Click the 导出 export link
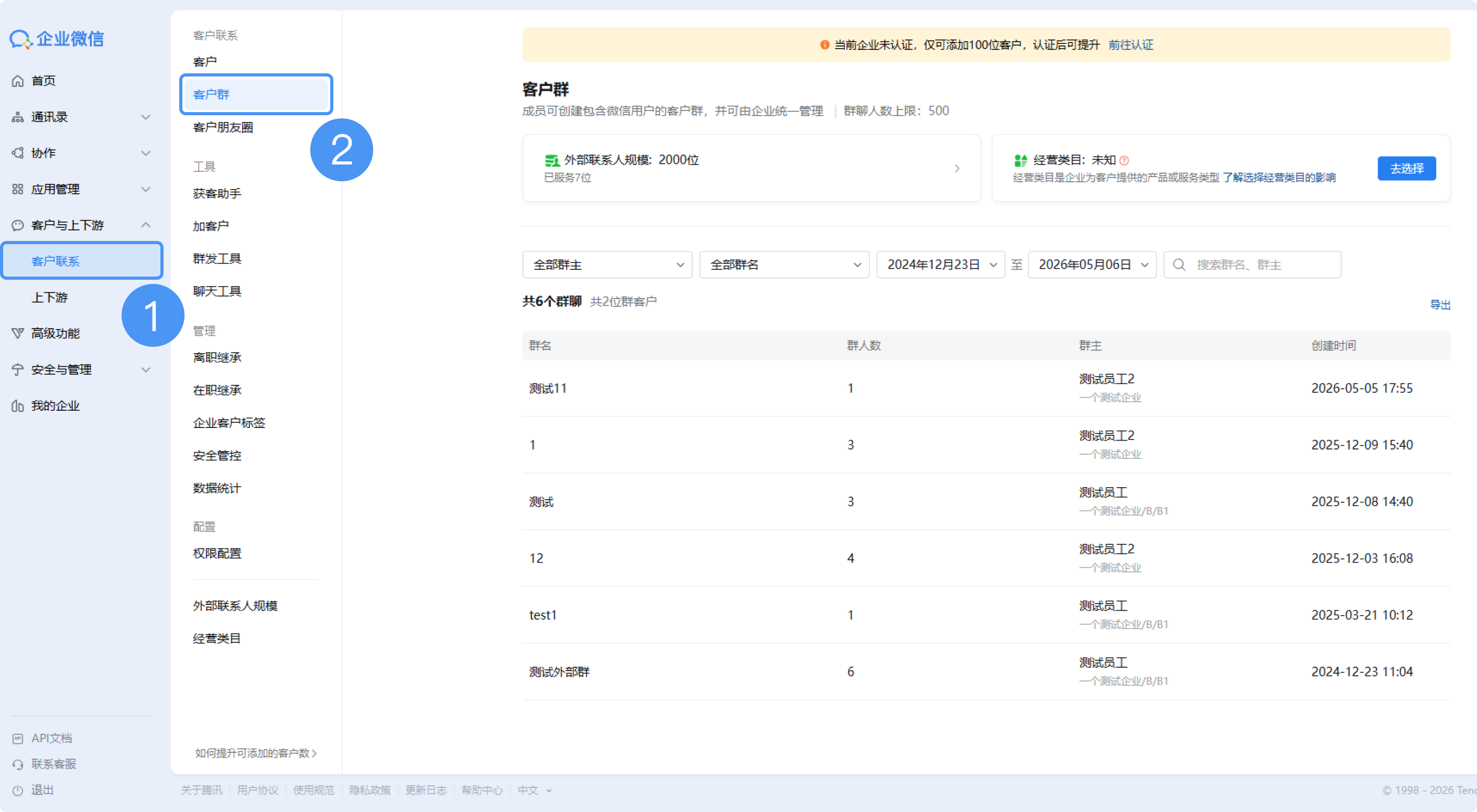1477x812 pixels. (1440, 305)
